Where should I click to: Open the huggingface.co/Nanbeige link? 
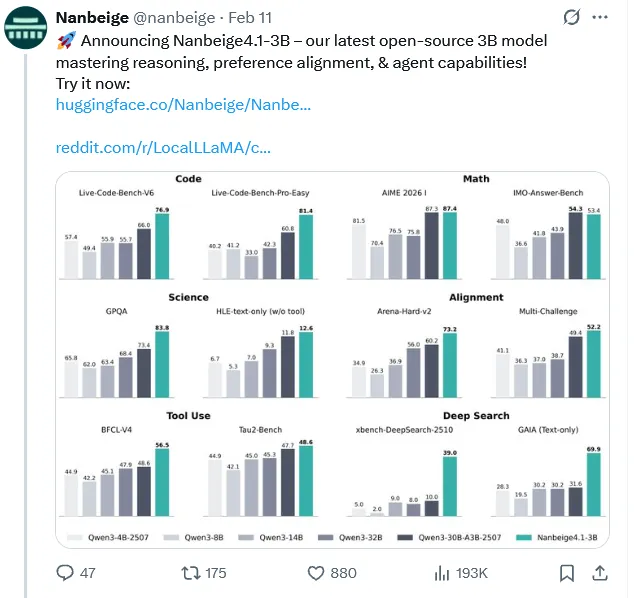[183, 104]
